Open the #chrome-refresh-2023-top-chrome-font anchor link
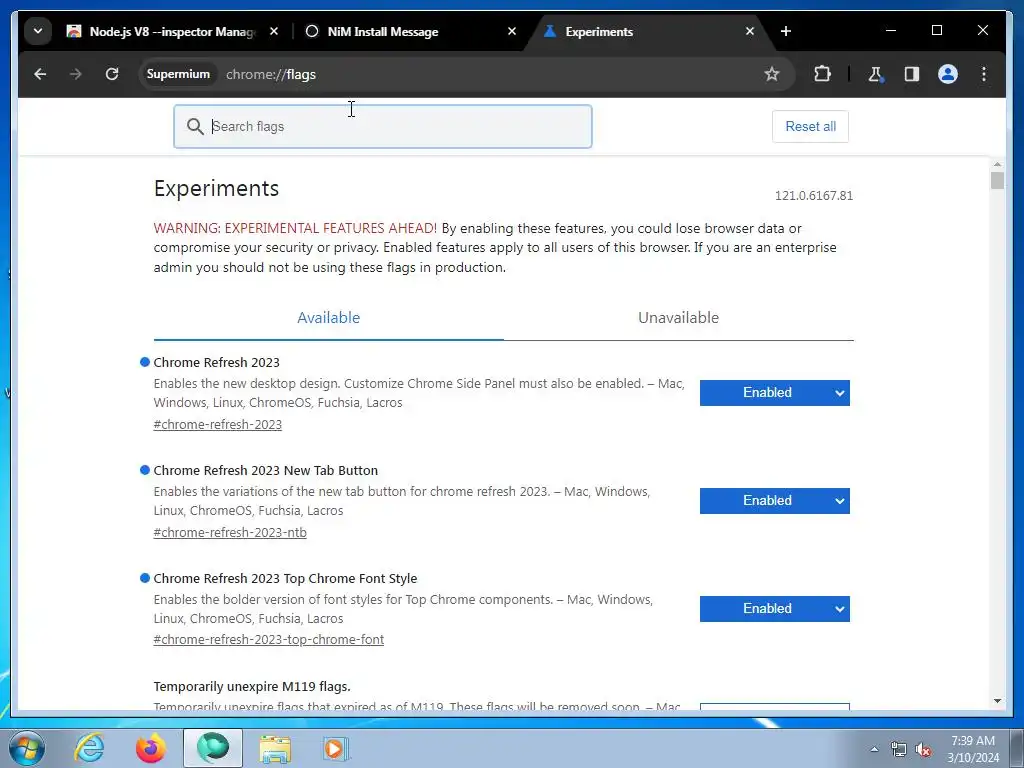 pyautogui.click(x=268, y=640)
